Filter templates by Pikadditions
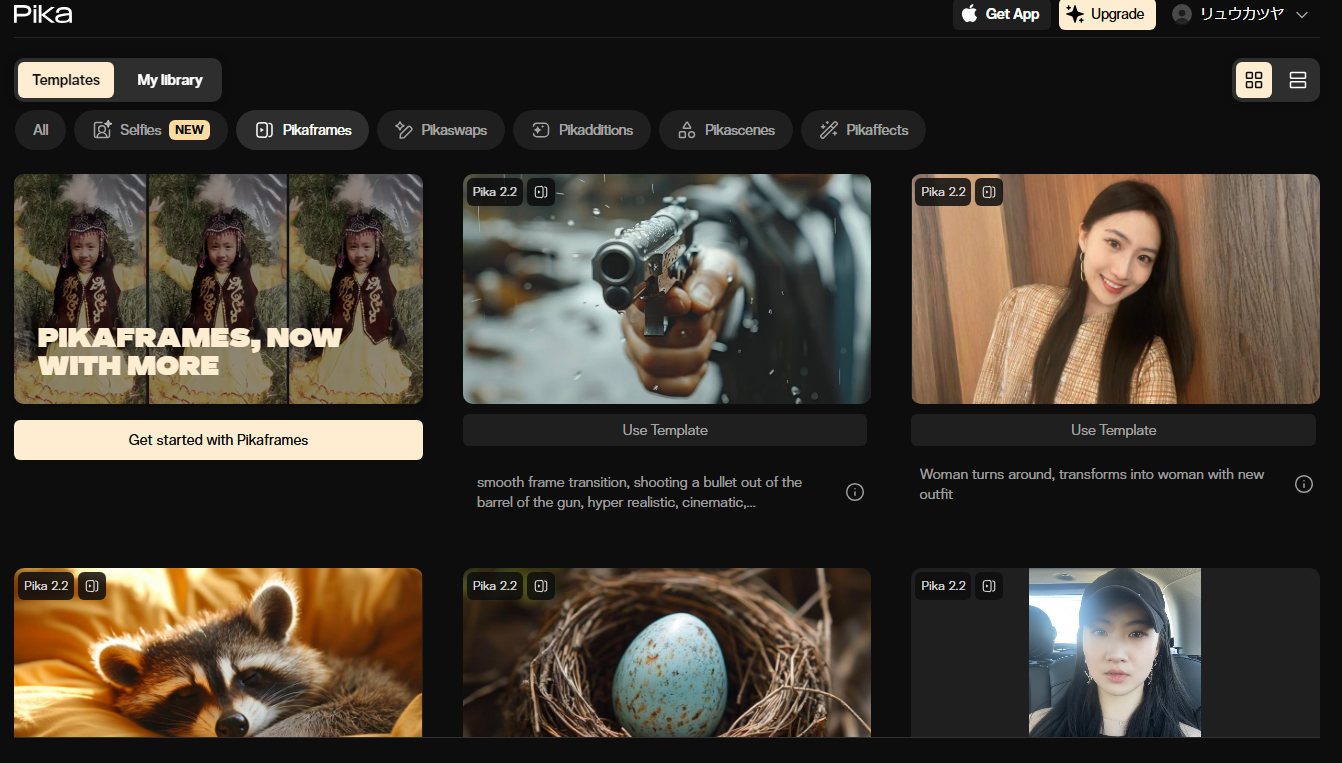Image resolution: width=1342 pixels, height=763 pixels. 582,130
